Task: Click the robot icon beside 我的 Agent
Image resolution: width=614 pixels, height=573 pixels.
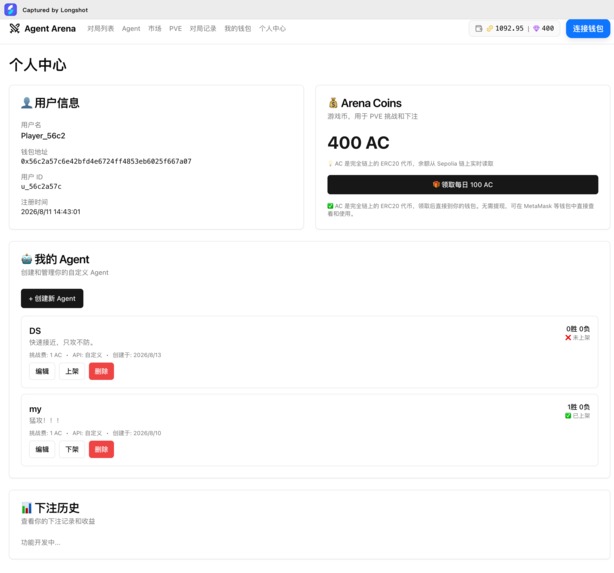Action: pos(26,259)
